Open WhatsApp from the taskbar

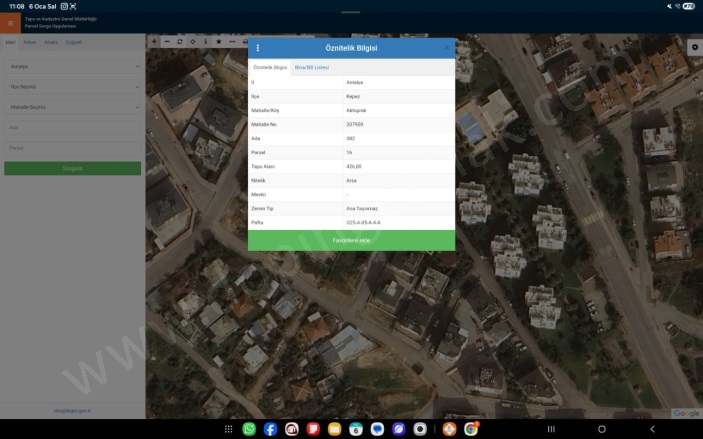(249, 429)
